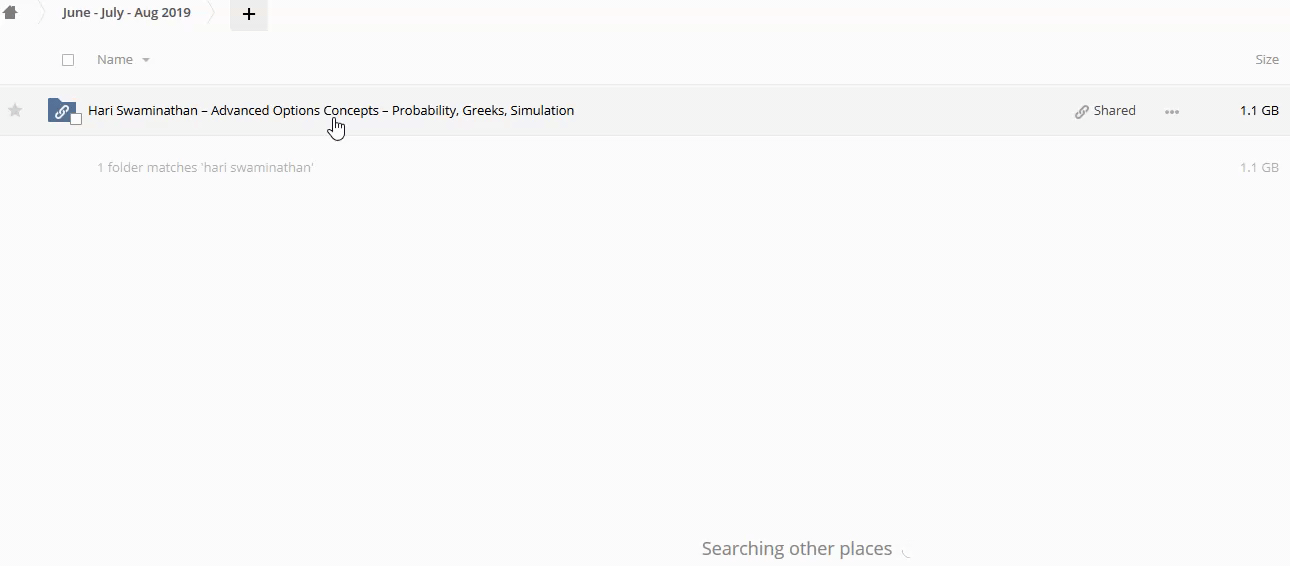This screenshot has height=566, width=1290.
Task: Favorite the Hari Swaminathan folder with the star
Action: point(15,110)
